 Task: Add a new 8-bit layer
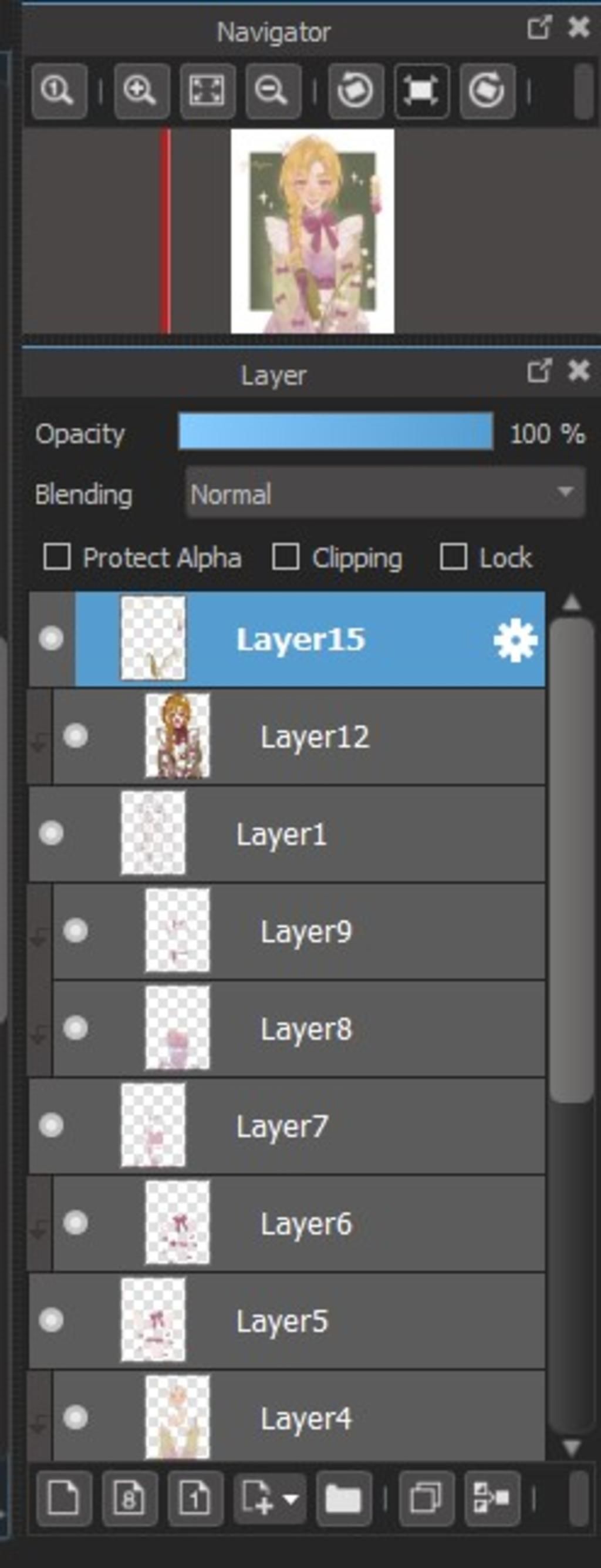pos(130,1498)
